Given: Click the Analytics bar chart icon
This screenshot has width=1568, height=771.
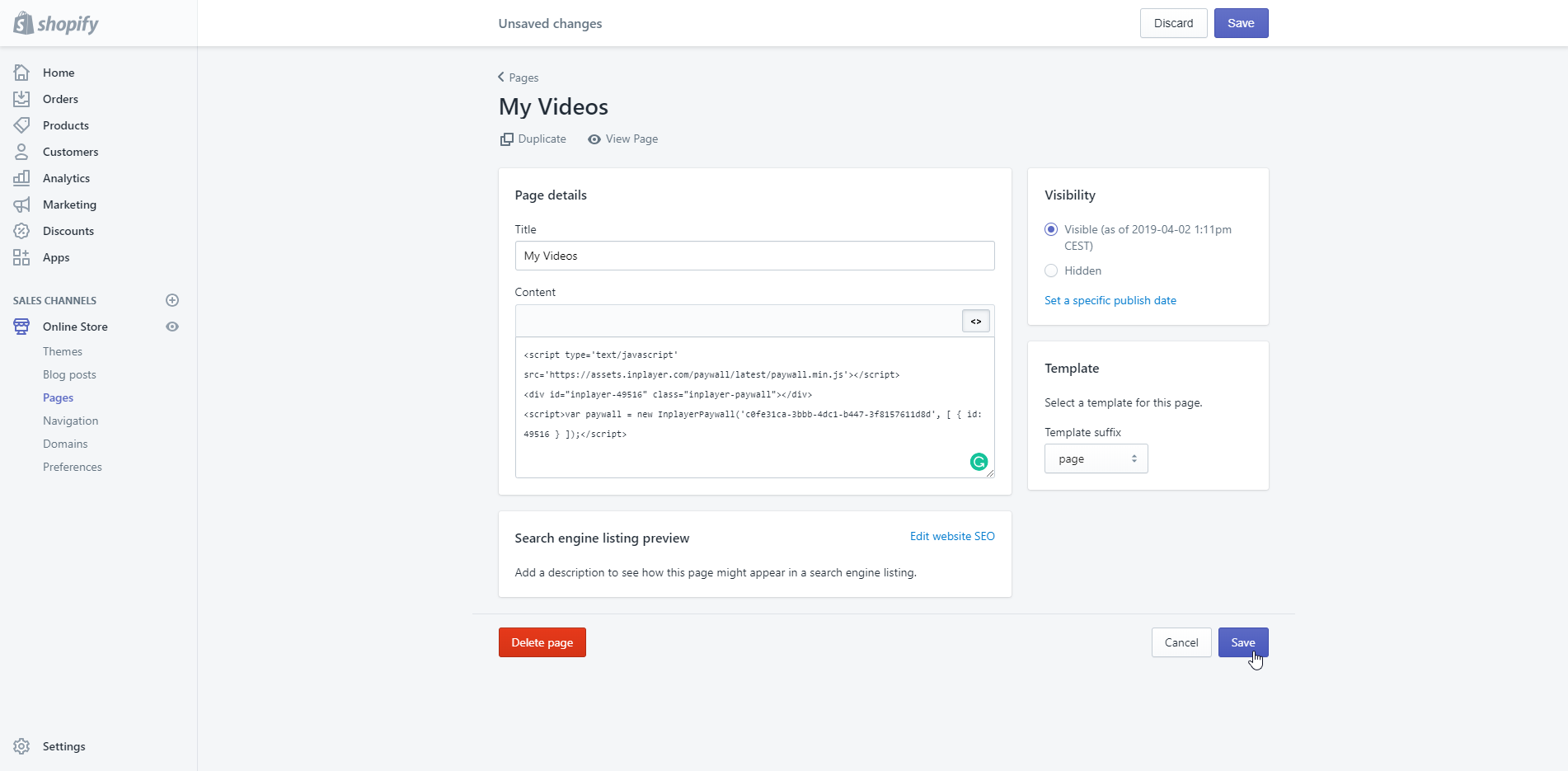Looking at the screenshot, I should click(x=21, y=178).
